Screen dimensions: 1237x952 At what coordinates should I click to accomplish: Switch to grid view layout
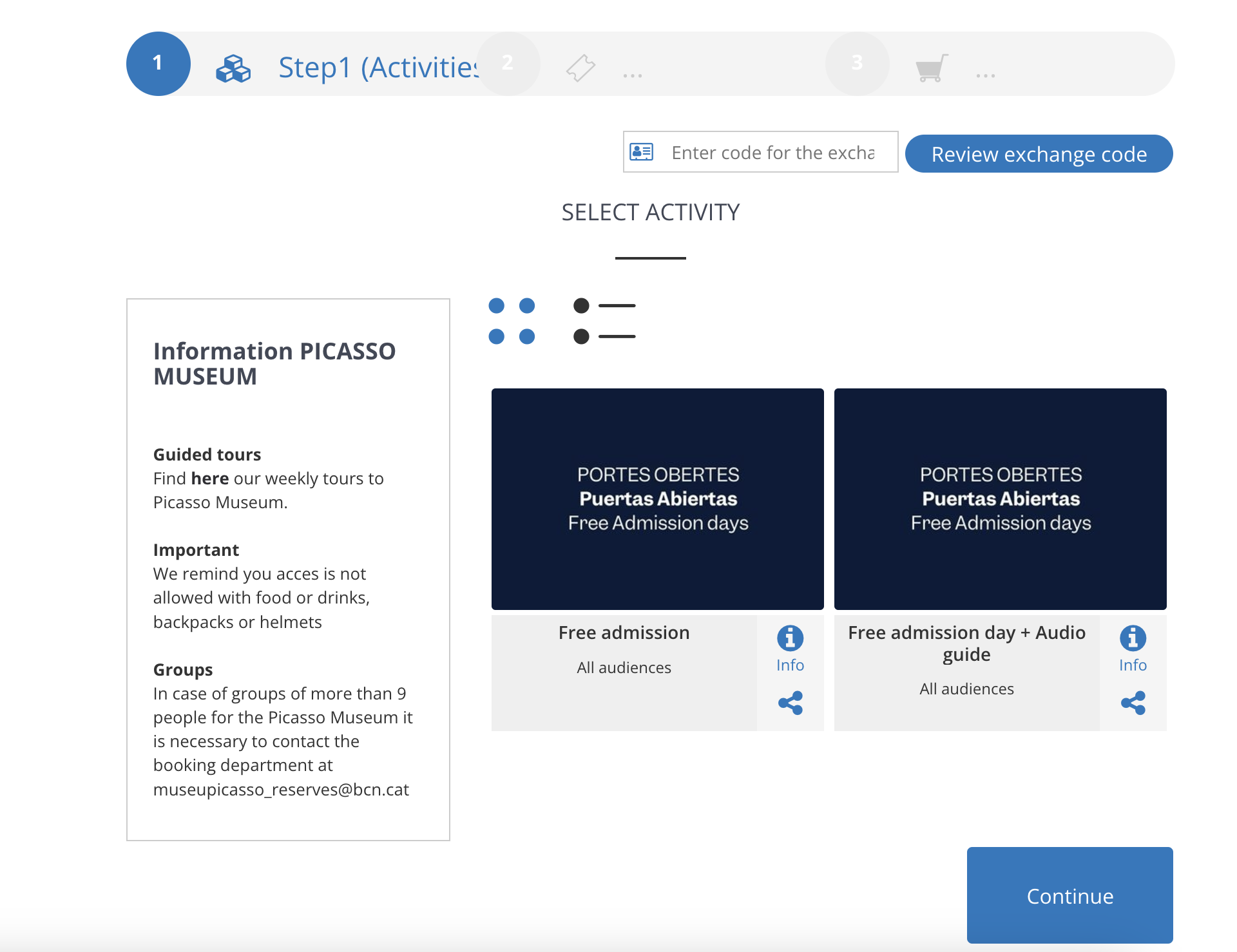pos(512,321)
